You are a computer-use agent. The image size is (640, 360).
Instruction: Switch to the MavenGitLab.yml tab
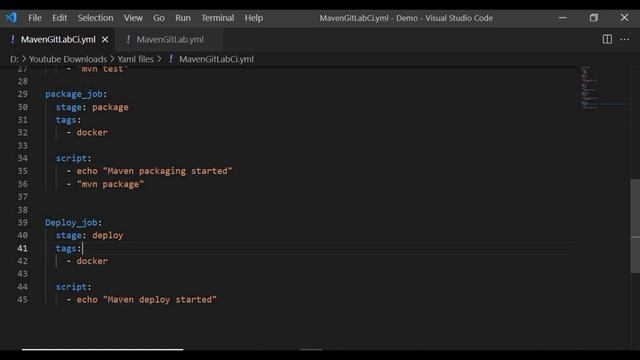[170, 40]
